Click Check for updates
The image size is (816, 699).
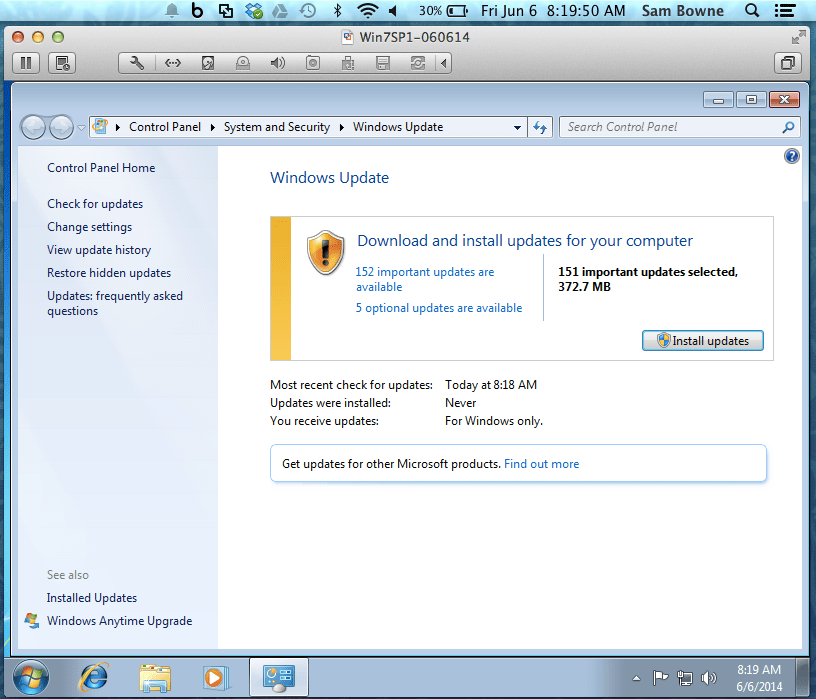coord(95,204)
